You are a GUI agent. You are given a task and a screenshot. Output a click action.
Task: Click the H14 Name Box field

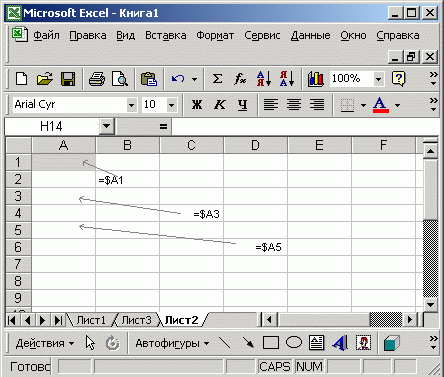pos(52,127)
